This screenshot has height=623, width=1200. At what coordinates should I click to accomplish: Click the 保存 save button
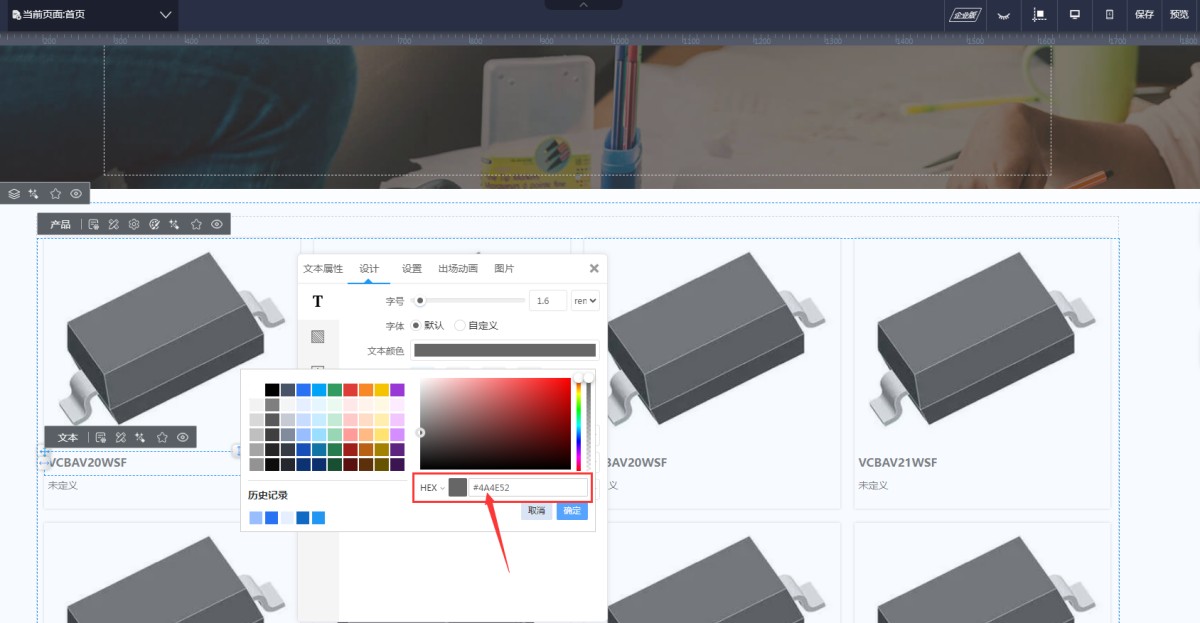[x=1145, y=15]
